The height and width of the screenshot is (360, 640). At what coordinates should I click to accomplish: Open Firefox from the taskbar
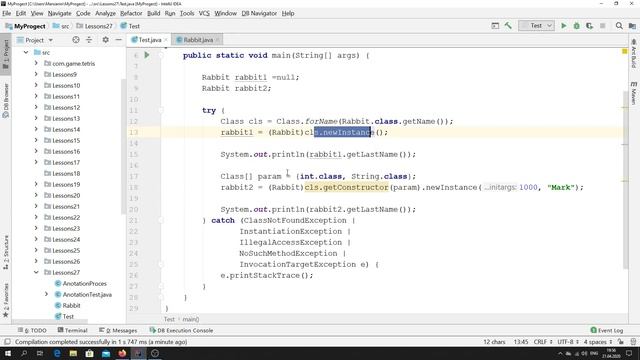point(122,353)
